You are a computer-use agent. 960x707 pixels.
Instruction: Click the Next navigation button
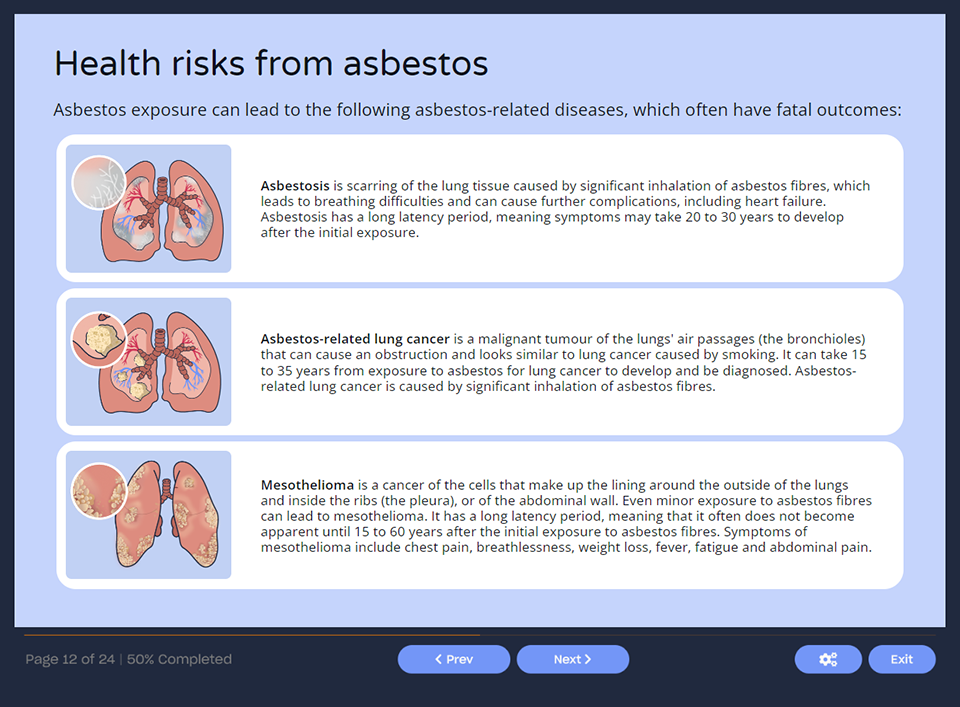573,659
